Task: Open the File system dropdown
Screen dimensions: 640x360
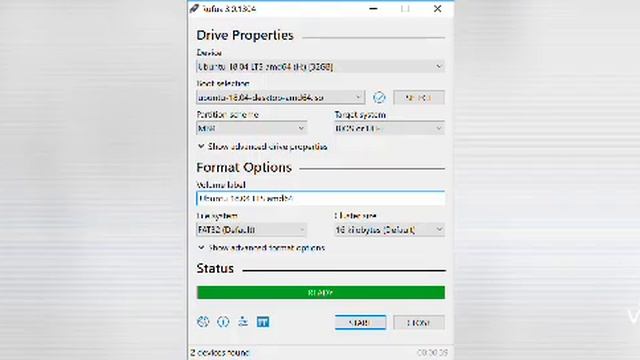Action: coord(251,230)
